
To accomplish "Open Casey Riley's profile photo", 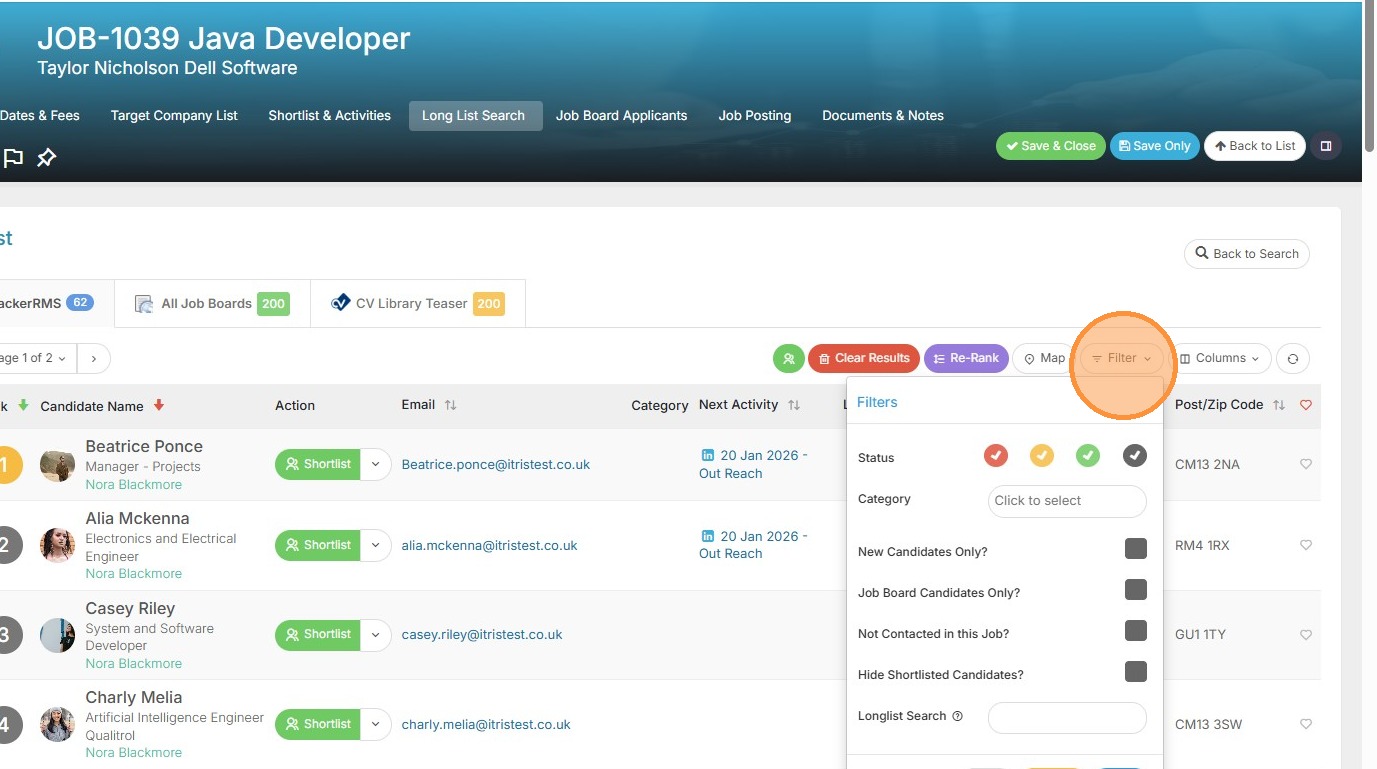I will pos(57,635).
